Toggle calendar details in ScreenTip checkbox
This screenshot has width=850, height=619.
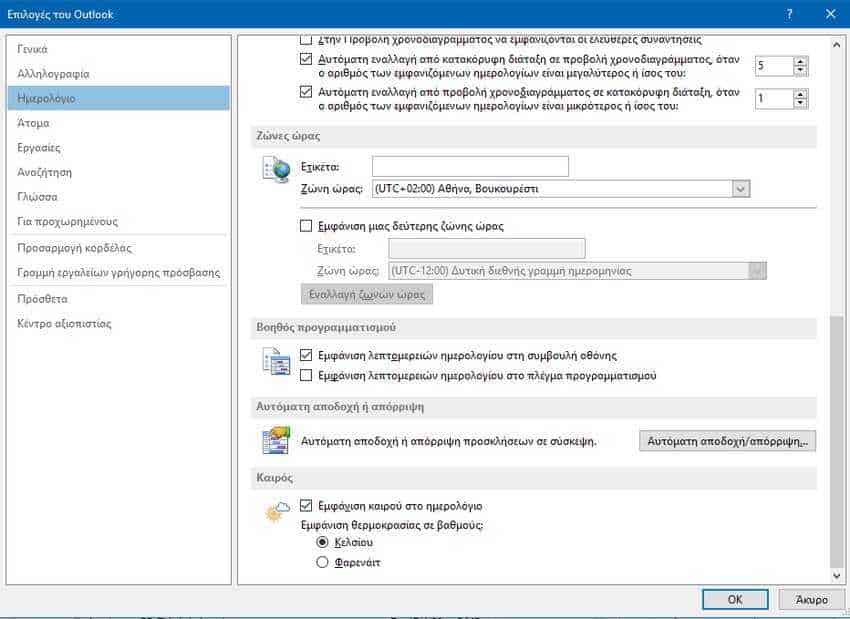click(306, 355)
